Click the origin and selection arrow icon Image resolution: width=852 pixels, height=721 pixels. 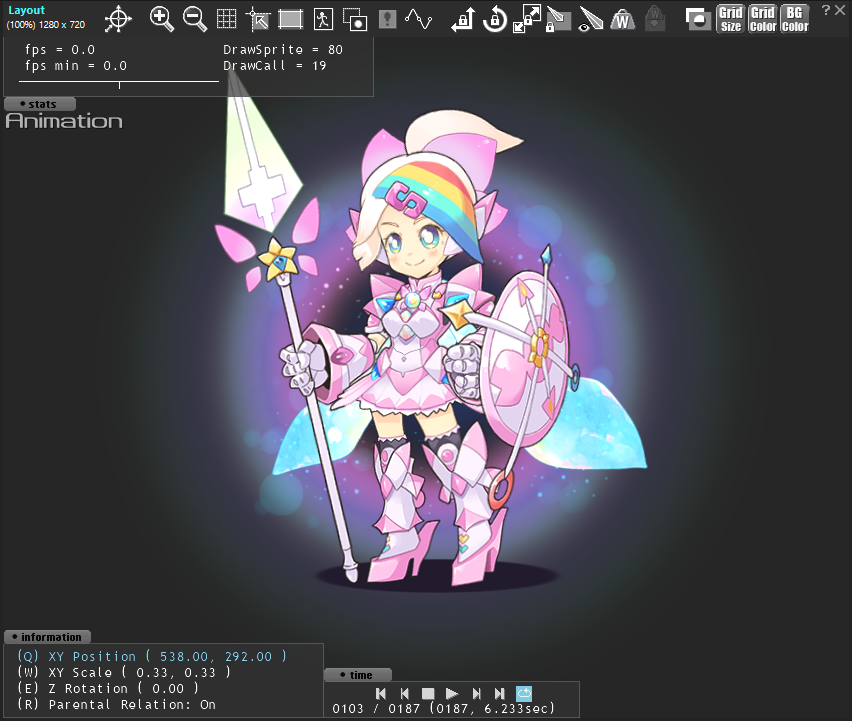click(x=258, y=19)
